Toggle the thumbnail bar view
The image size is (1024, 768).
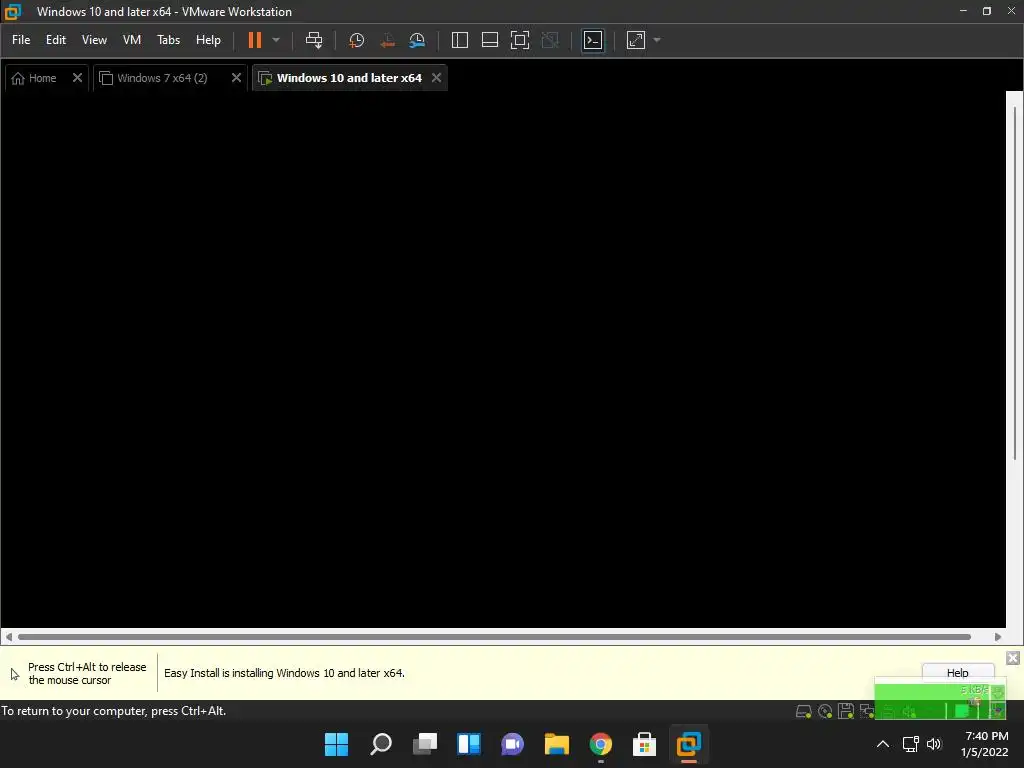(x=490, y=40)
